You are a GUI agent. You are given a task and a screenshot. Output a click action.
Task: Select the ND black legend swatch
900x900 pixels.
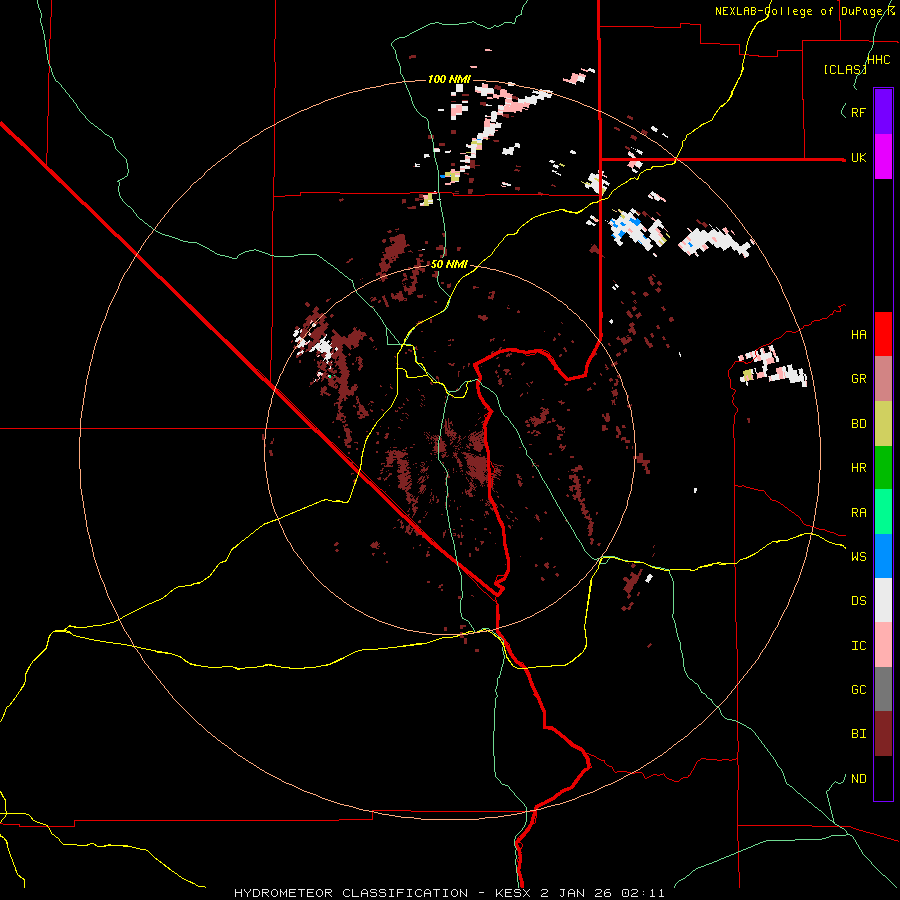(883, 778)
